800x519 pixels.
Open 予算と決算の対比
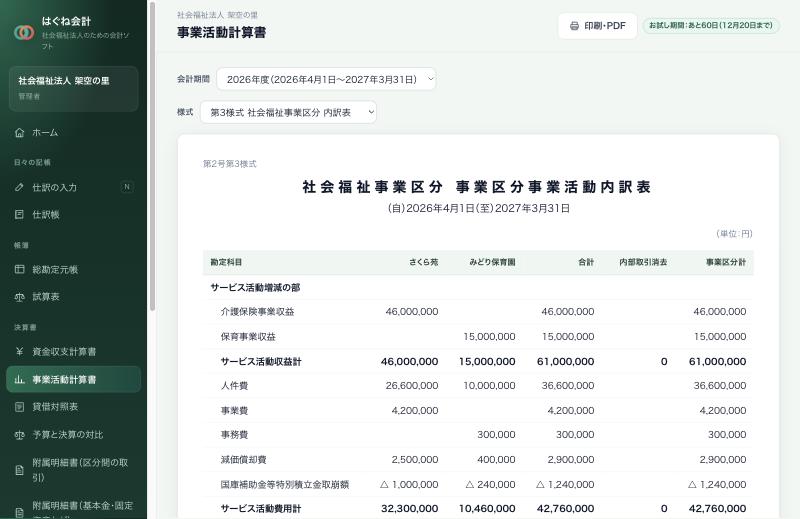[x=73, y=435]
